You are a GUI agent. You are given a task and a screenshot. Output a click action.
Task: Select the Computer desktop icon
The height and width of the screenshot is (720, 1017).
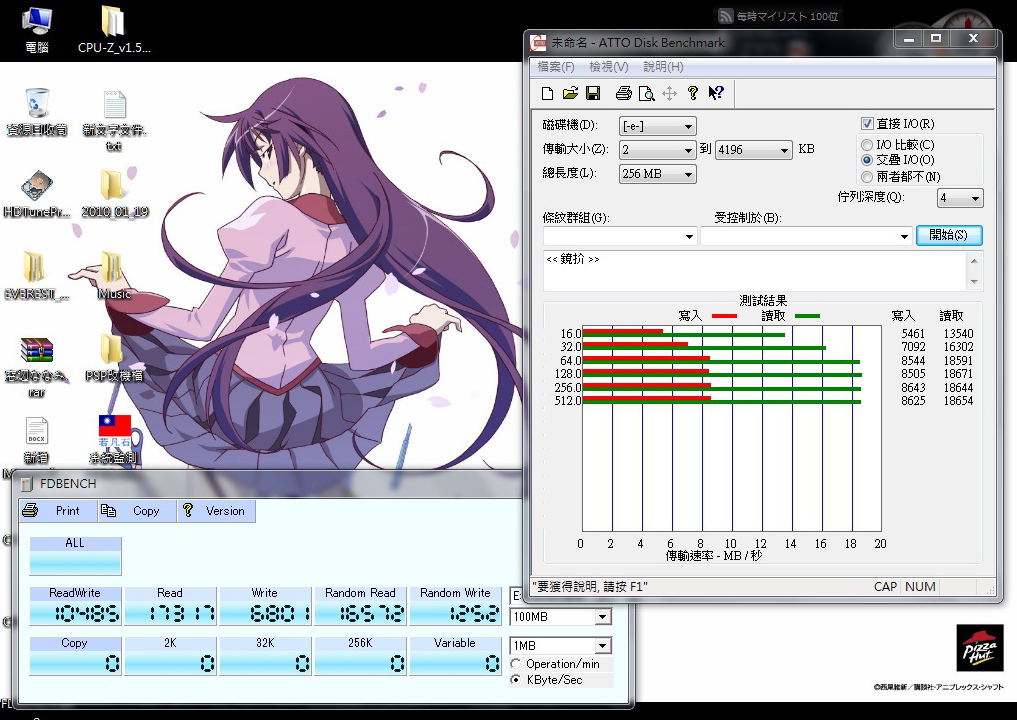(37, 30)
